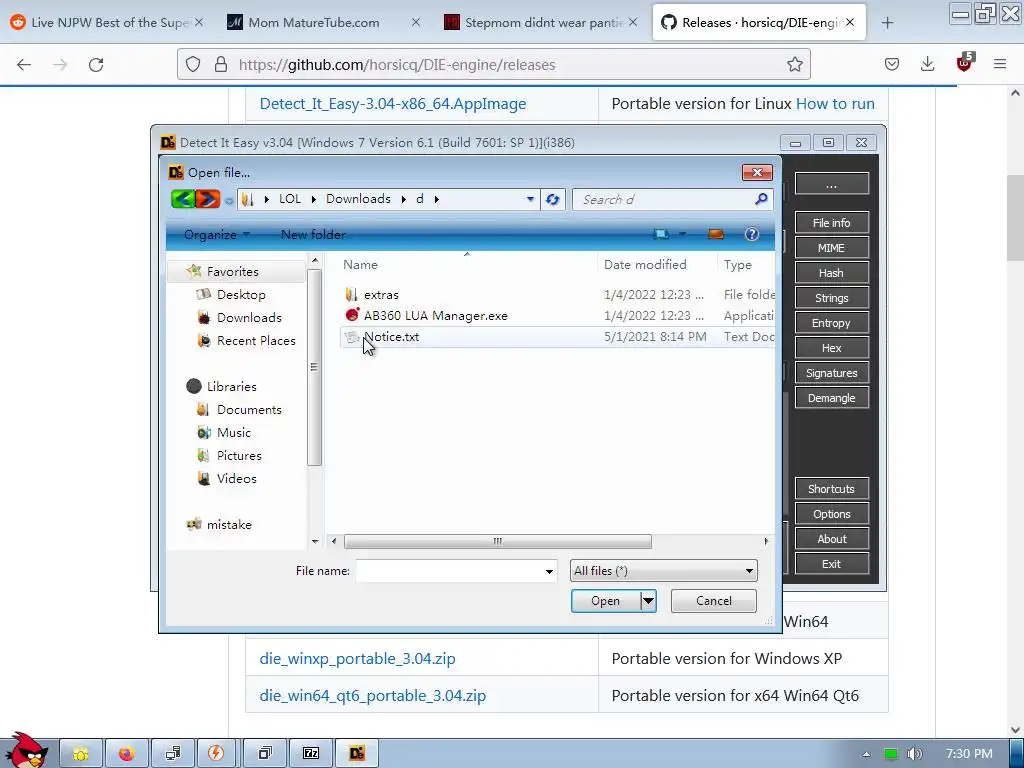Image resolution: width=1024 pixels, height=768 pixels.
Task: Click File info in Detect It Easy
Action: [x=831, y=223]
